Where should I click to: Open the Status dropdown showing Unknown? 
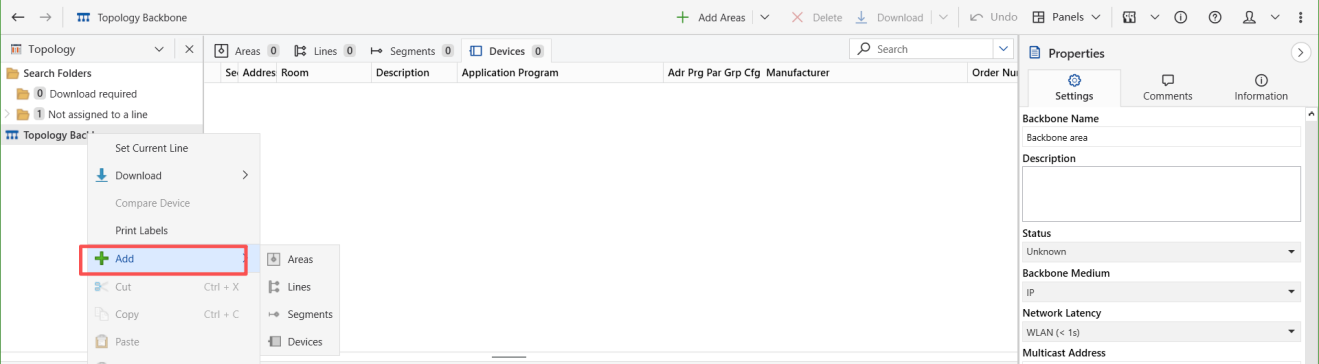tap(1161, 252)
